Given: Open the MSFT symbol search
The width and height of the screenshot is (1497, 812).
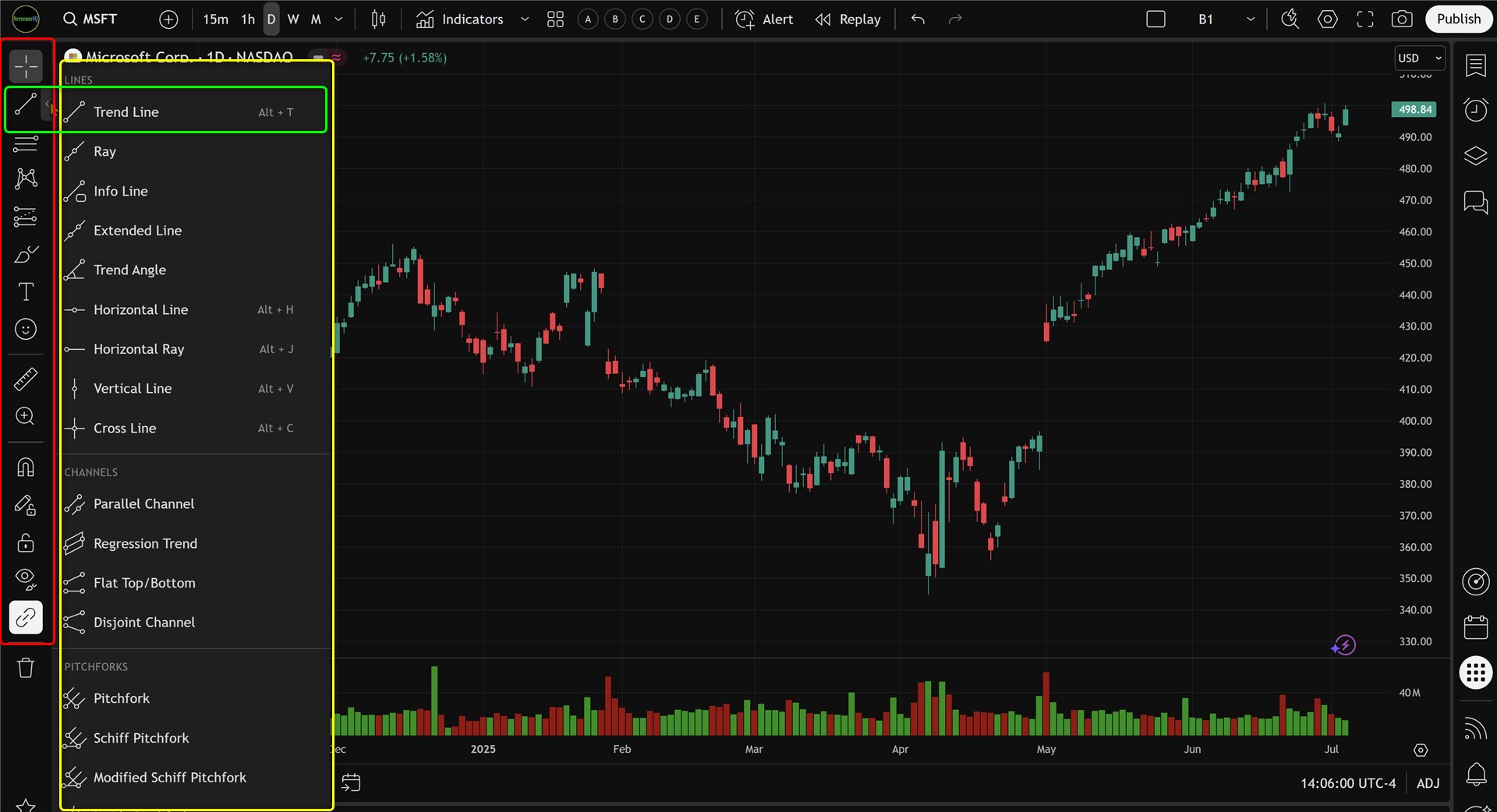Looking at the screenshot, I should coord(90,19).
